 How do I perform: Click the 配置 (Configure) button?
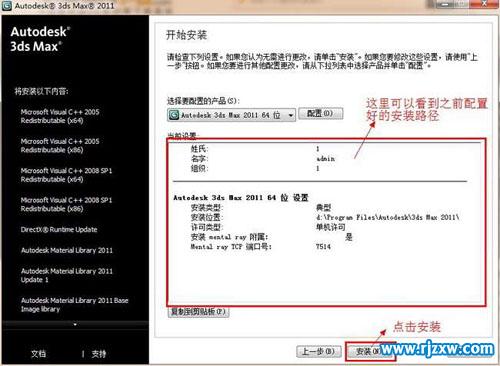pyautogui.click(x=320, y=114)
